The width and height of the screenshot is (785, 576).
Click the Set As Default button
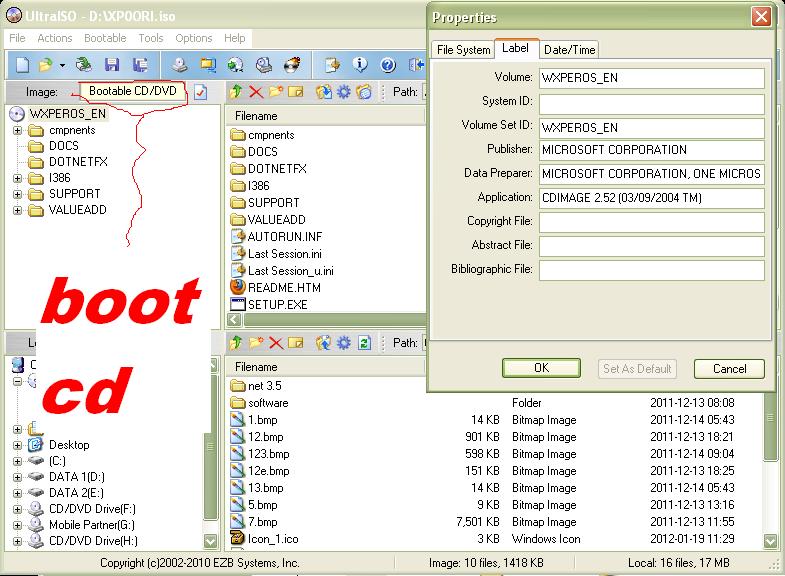click(637, 369)
